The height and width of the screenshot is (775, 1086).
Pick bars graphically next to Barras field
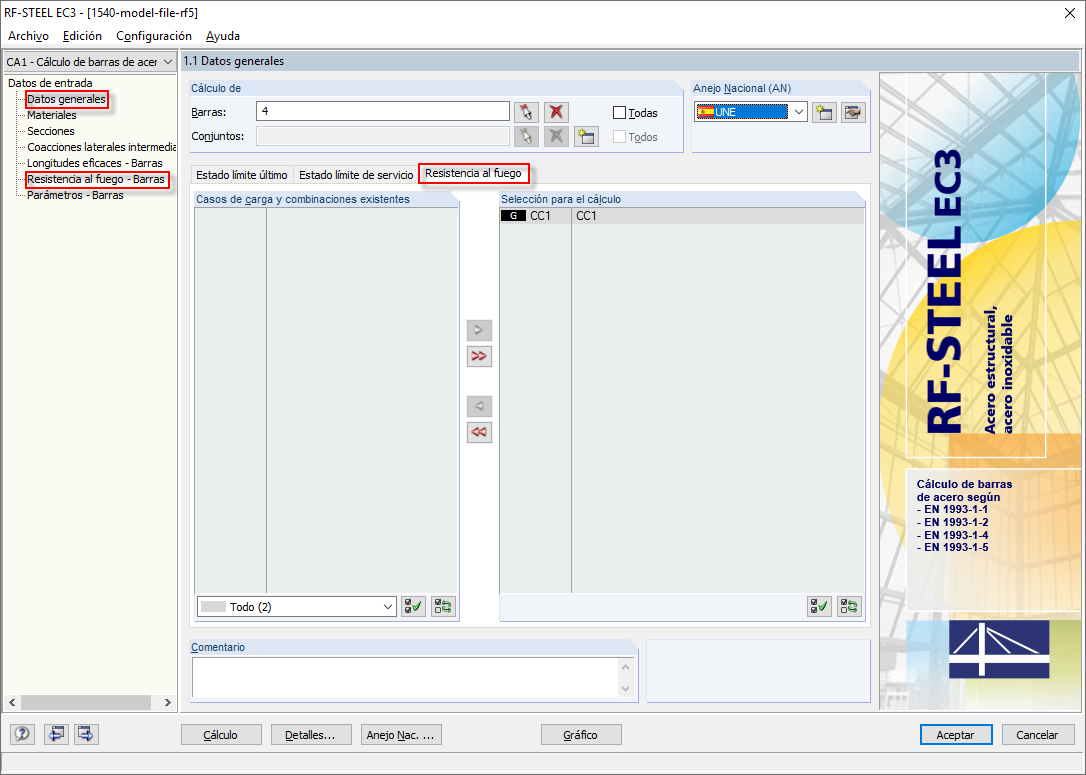tap(526, 112)
